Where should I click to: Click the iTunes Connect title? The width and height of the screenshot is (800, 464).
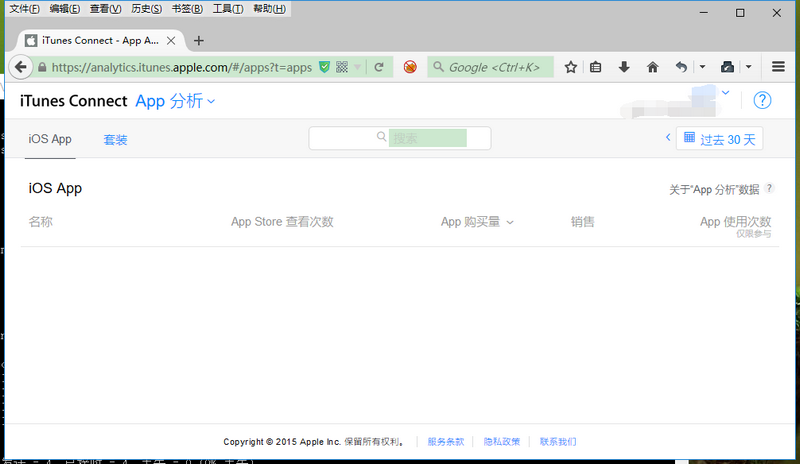point(73,101)
